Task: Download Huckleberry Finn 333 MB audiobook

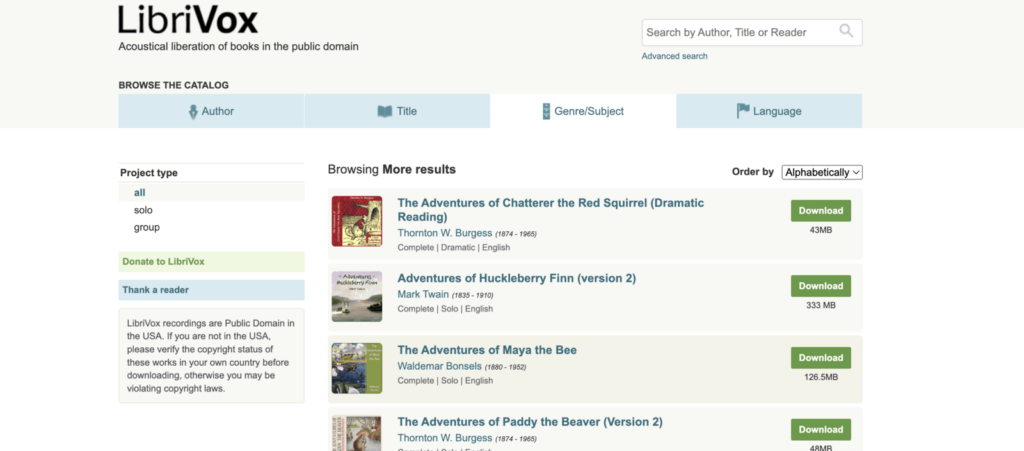Action: point(821,286)
